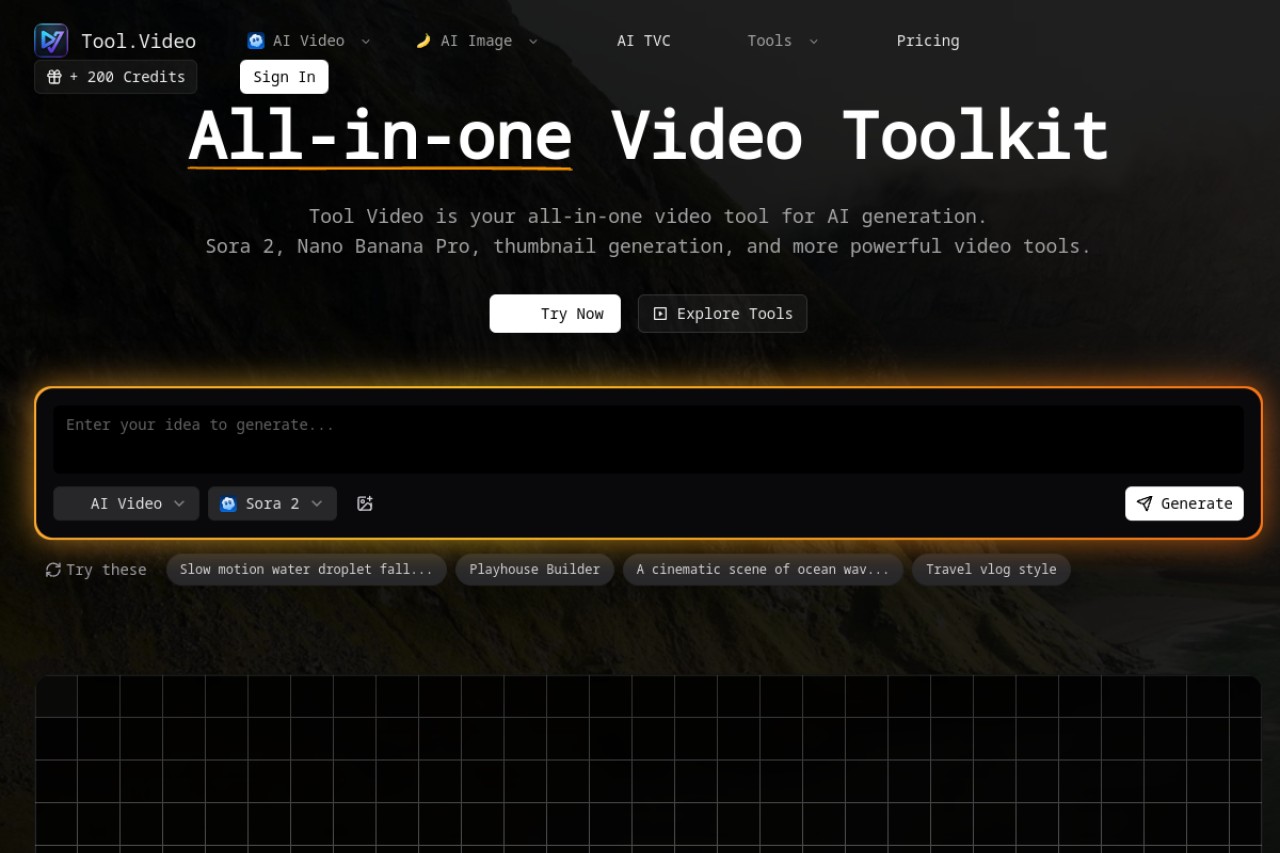Click the Sign In button
The width and height of the screenshot is (1280, 853).
pyautogui.click(x=284, y=77)
